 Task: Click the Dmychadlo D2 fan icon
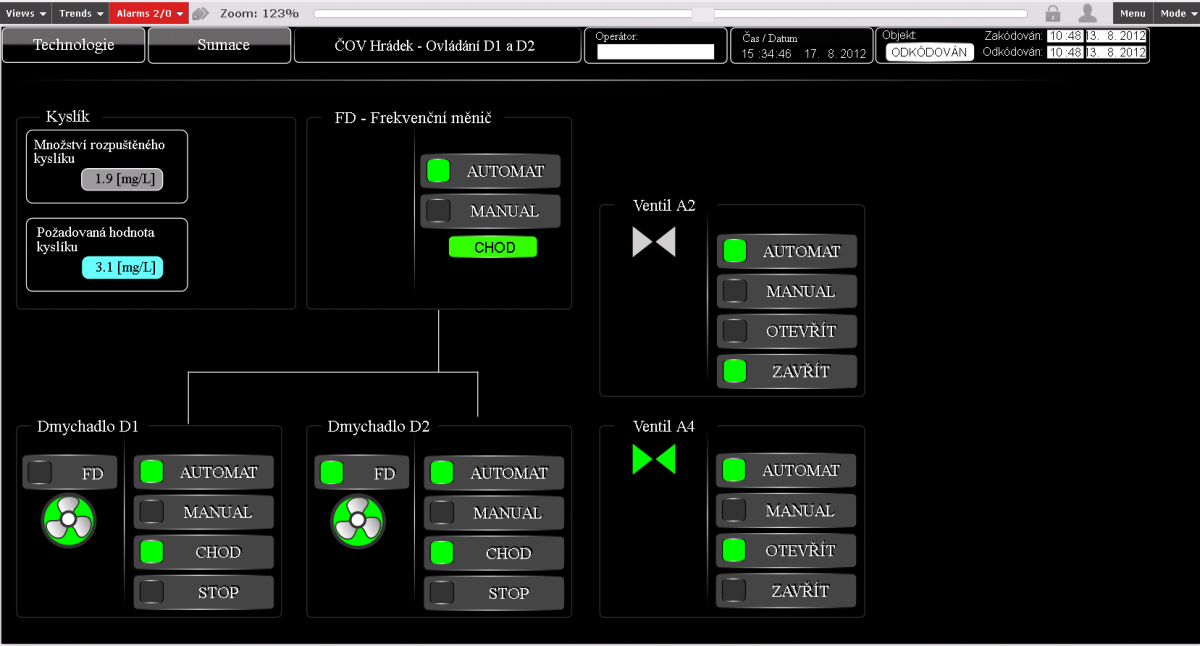point(359,521)
